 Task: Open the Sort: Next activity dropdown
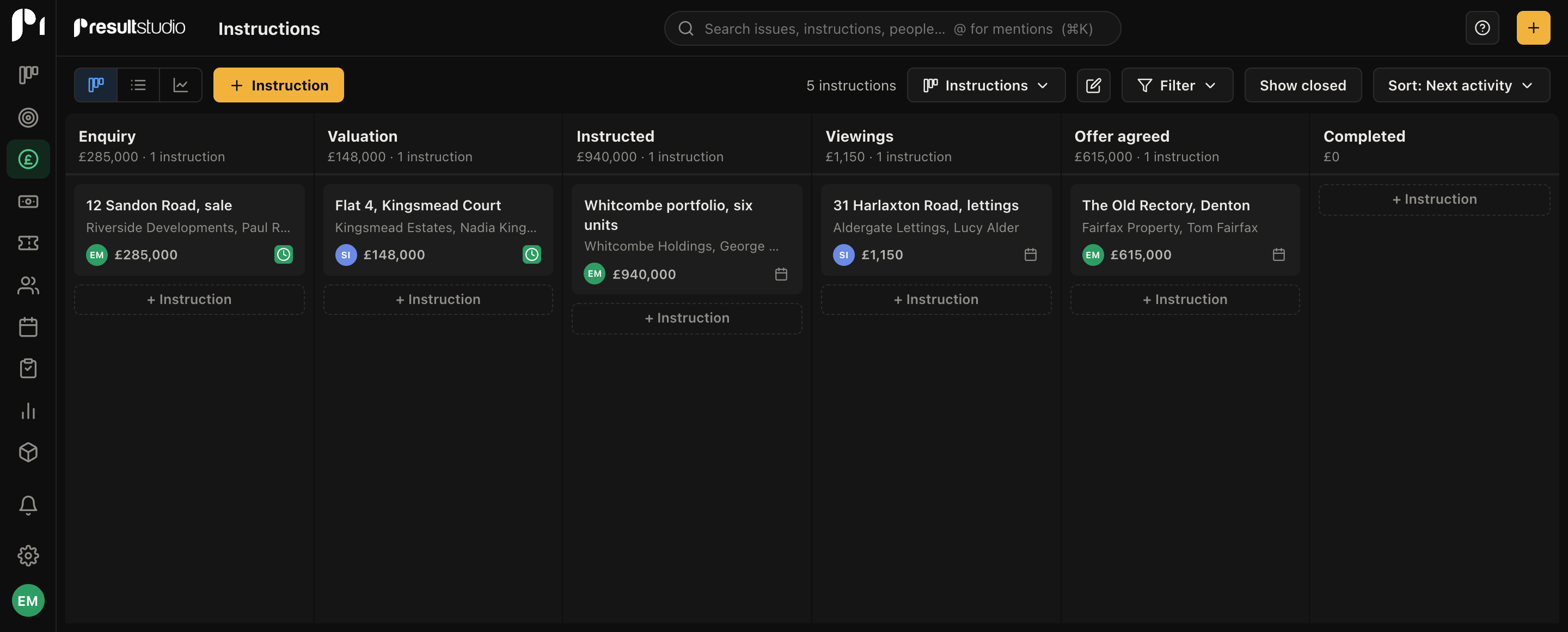[x=1461, y=85]
